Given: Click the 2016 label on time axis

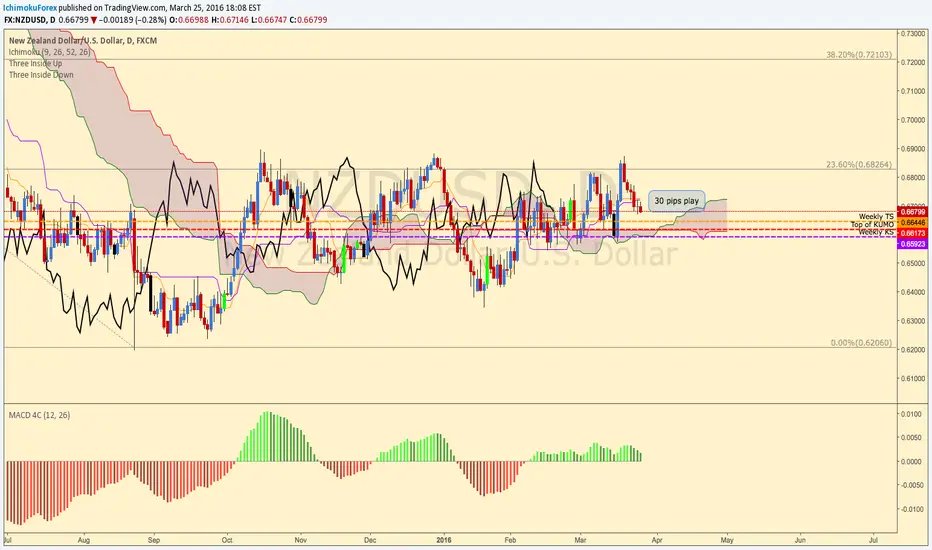Looking at the screenshot, I should point(443,540).
